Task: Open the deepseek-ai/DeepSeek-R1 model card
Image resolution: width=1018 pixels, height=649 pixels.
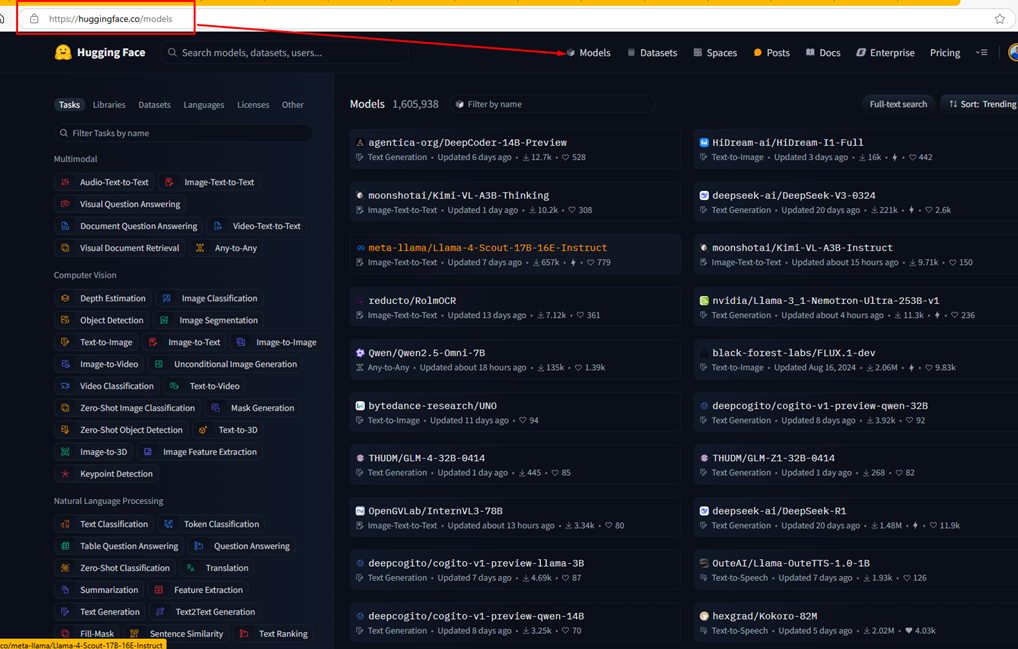Action: pos(778,511)
